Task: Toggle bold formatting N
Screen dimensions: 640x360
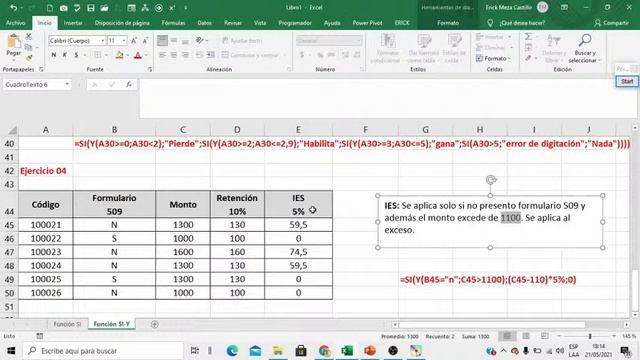Action: (x=53, y=55)
